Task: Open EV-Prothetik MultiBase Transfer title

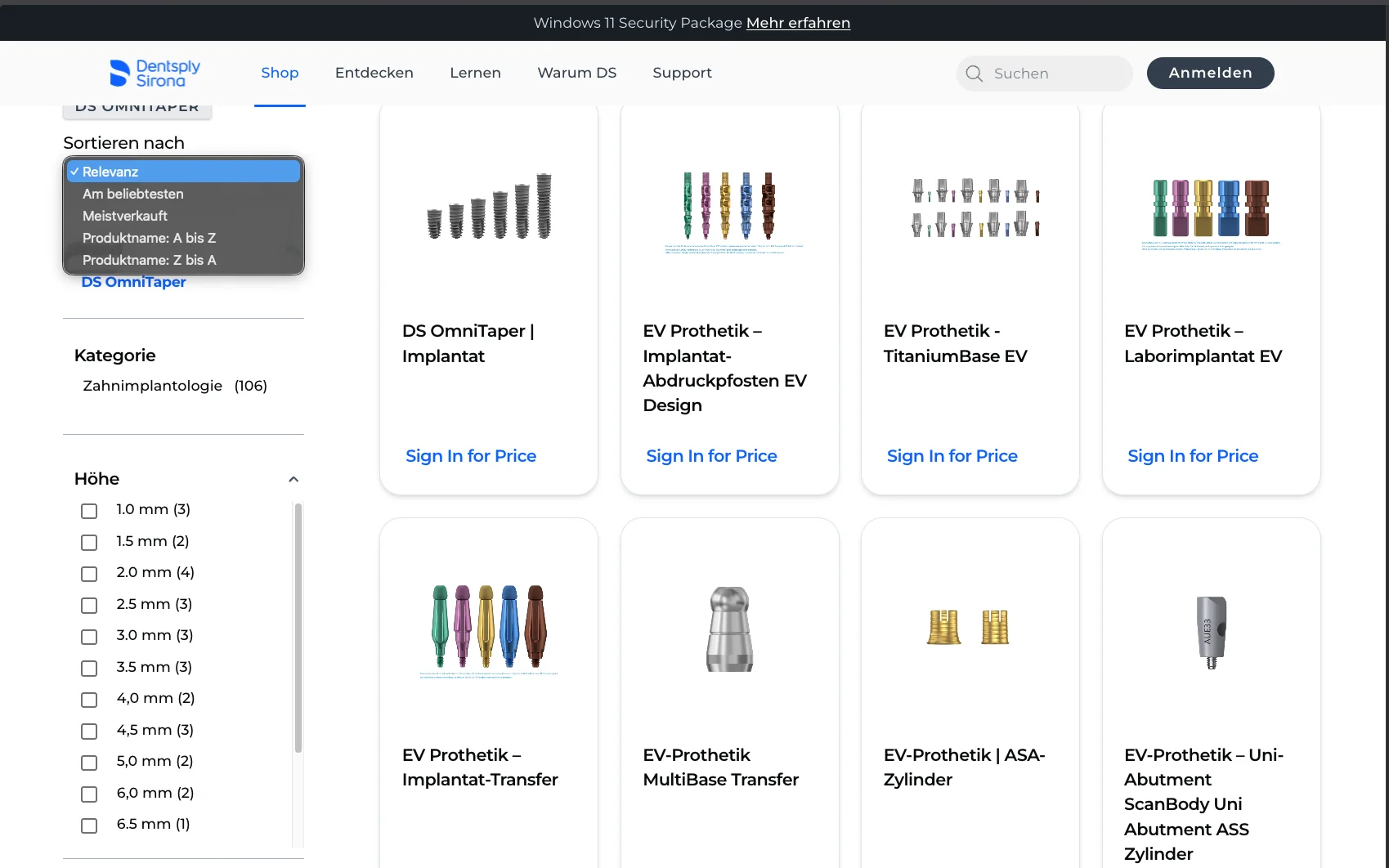Action: click(x=721, y=767)
